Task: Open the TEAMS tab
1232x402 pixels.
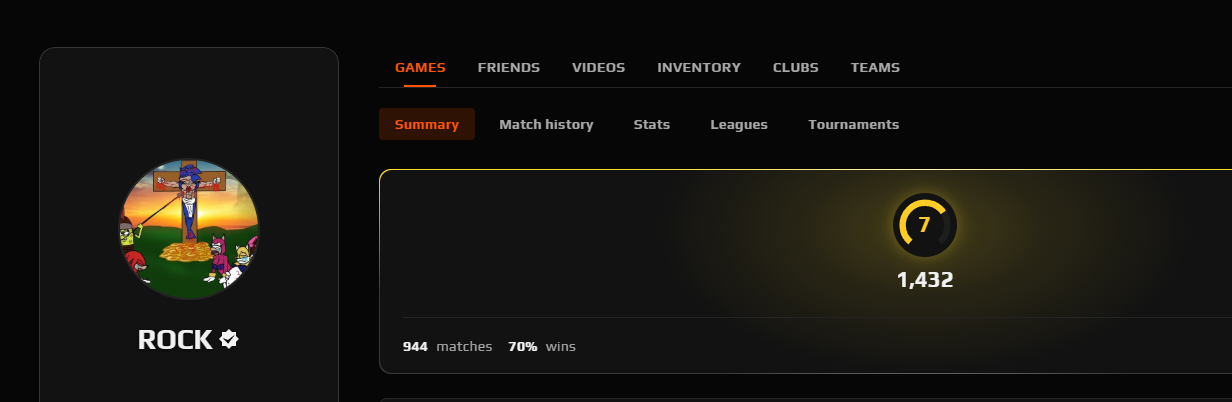Action: (875, 68)
